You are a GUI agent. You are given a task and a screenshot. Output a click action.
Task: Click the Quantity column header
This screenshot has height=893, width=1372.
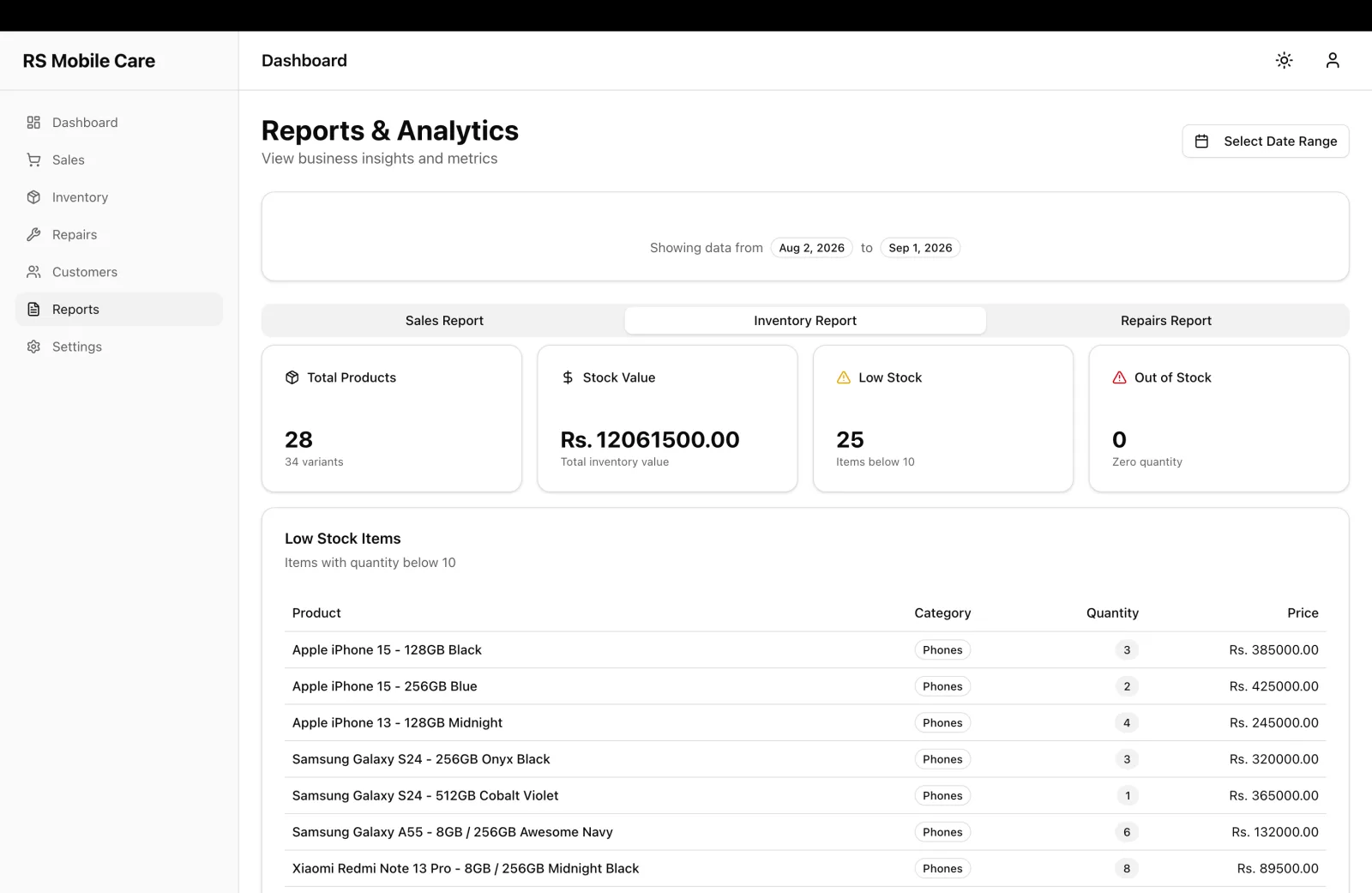pos(1112,613)
